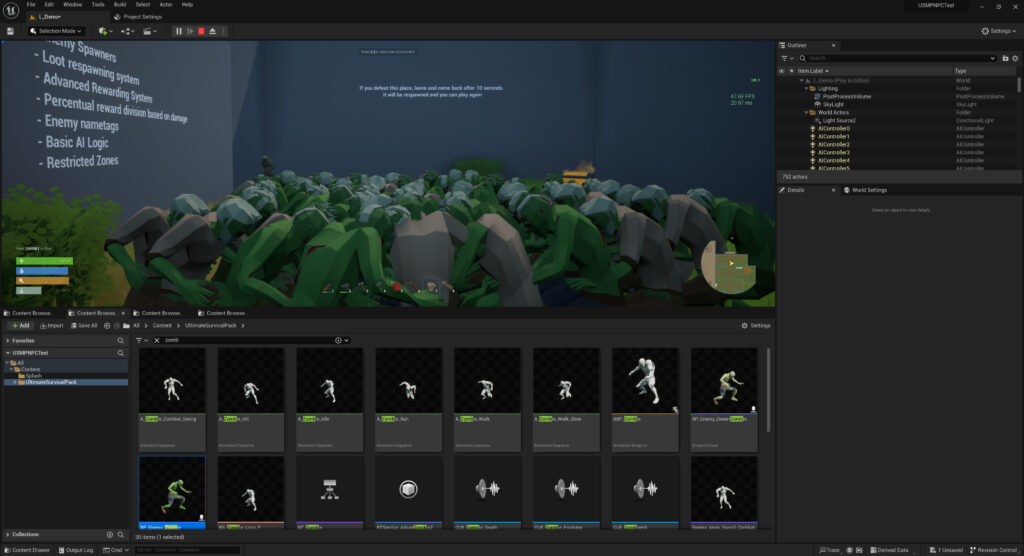1024x556 pixels.
Task: Open the Actor menu
Action: tap(166, 5)
